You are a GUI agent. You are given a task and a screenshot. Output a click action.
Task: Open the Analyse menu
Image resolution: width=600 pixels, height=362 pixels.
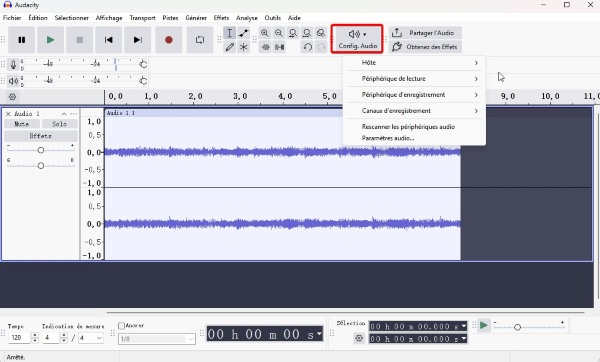[247, 18]
